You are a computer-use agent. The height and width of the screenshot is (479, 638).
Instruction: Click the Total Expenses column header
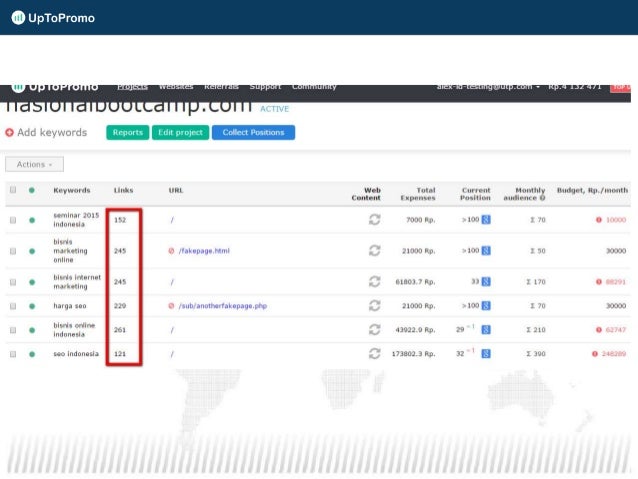tap(418, 194)
